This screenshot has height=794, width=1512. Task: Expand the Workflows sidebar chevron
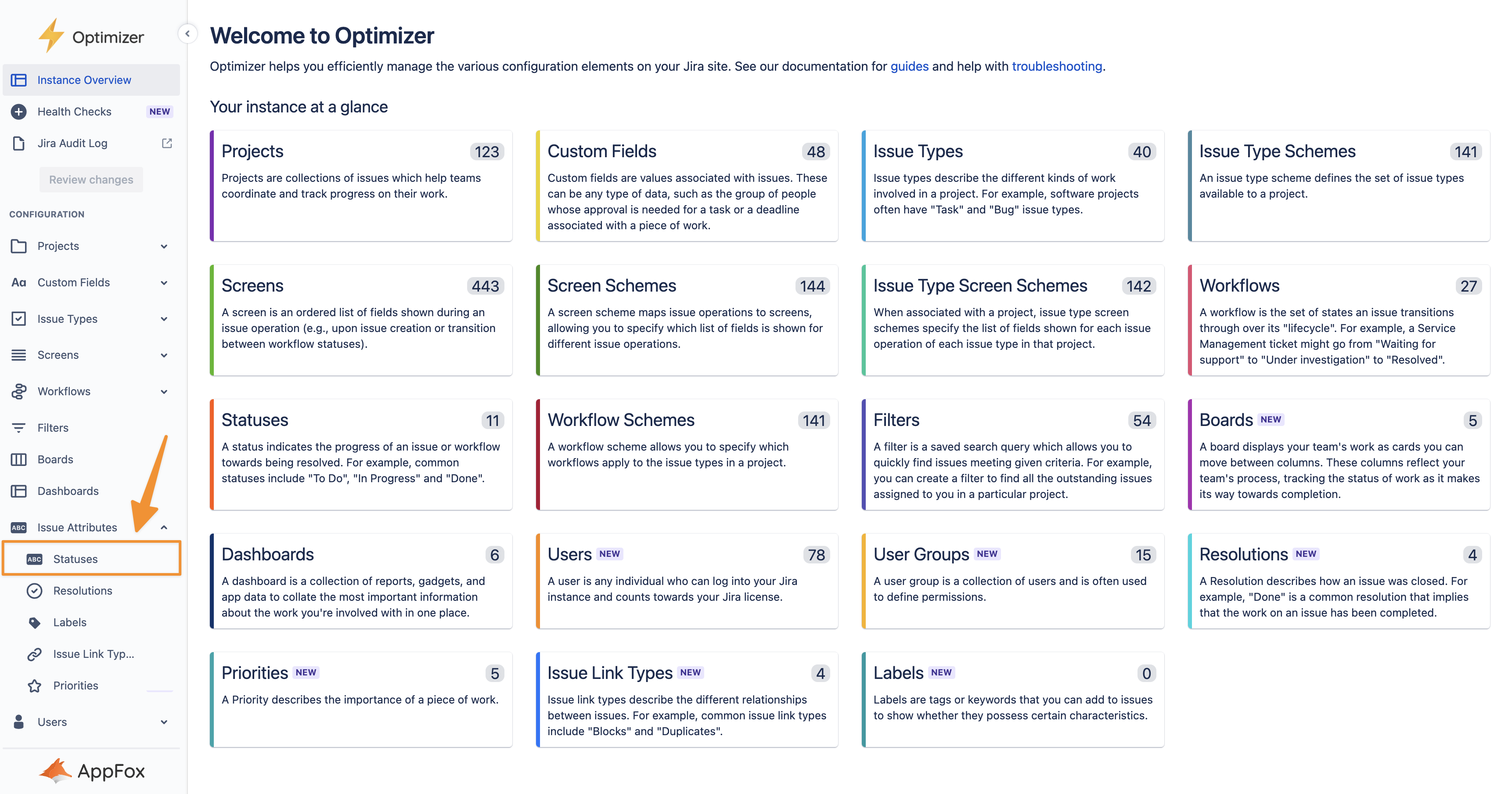point(164,392)
